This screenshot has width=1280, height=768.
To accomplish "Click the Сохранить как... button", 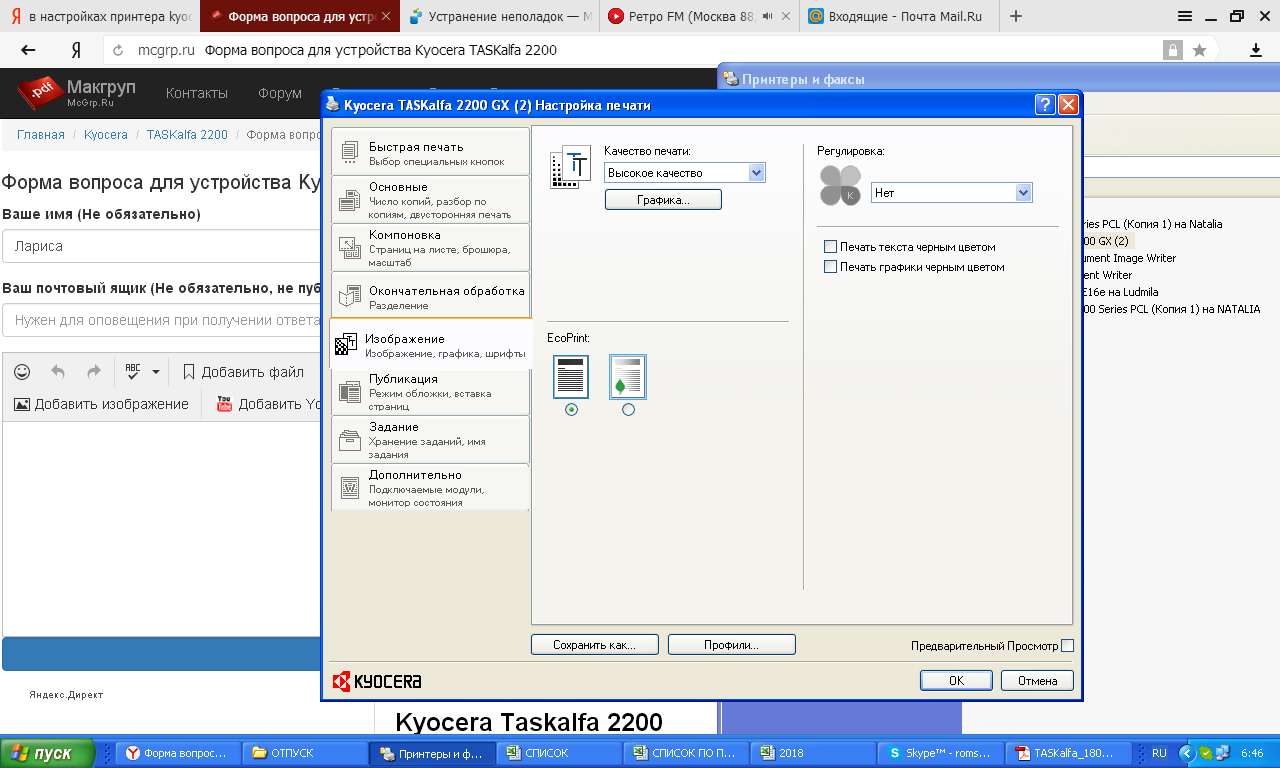I will click(x=594, y=645).
